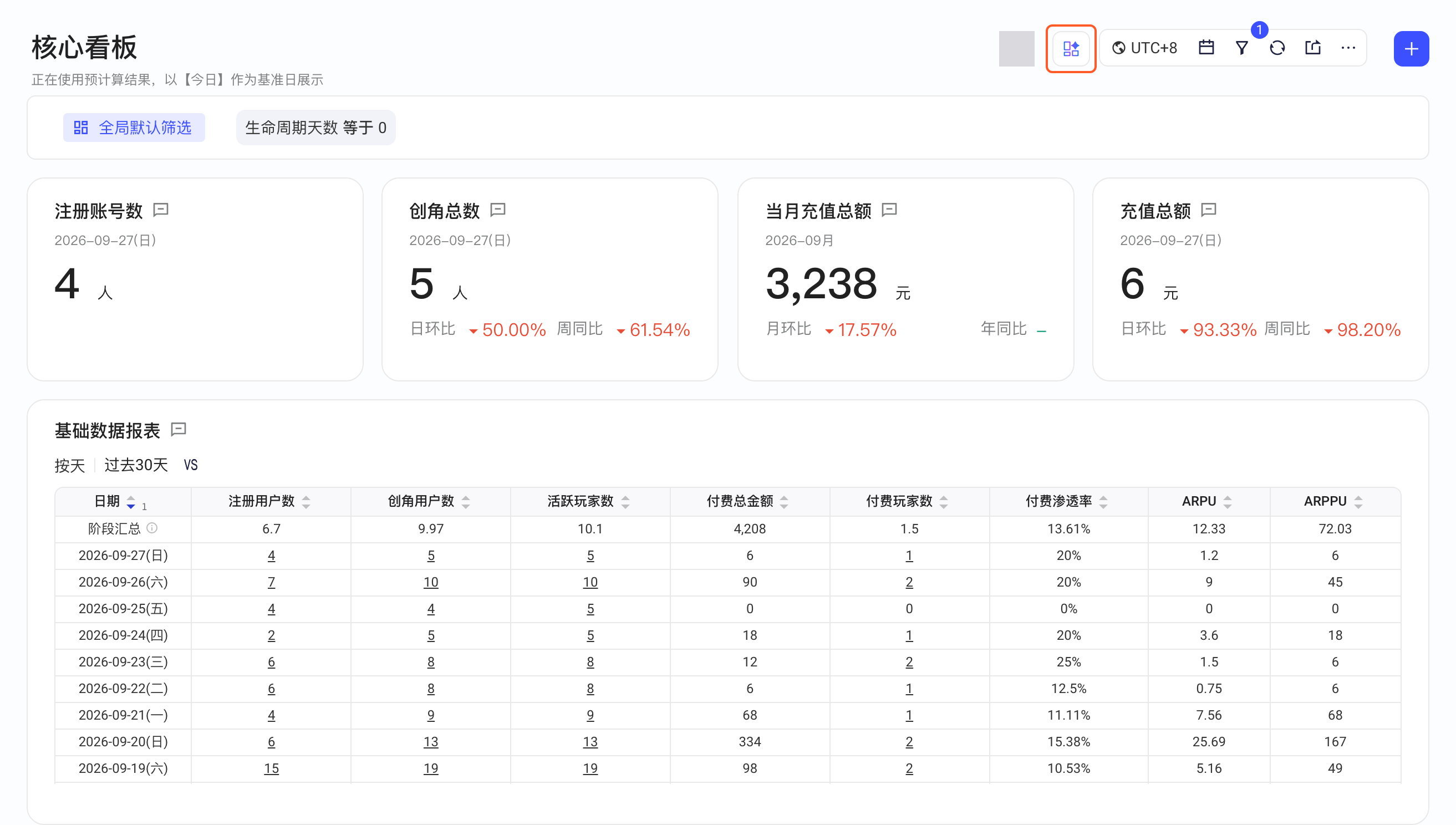
Task: Open comment icon on 基础数据报表
Action: click(179, 429)
